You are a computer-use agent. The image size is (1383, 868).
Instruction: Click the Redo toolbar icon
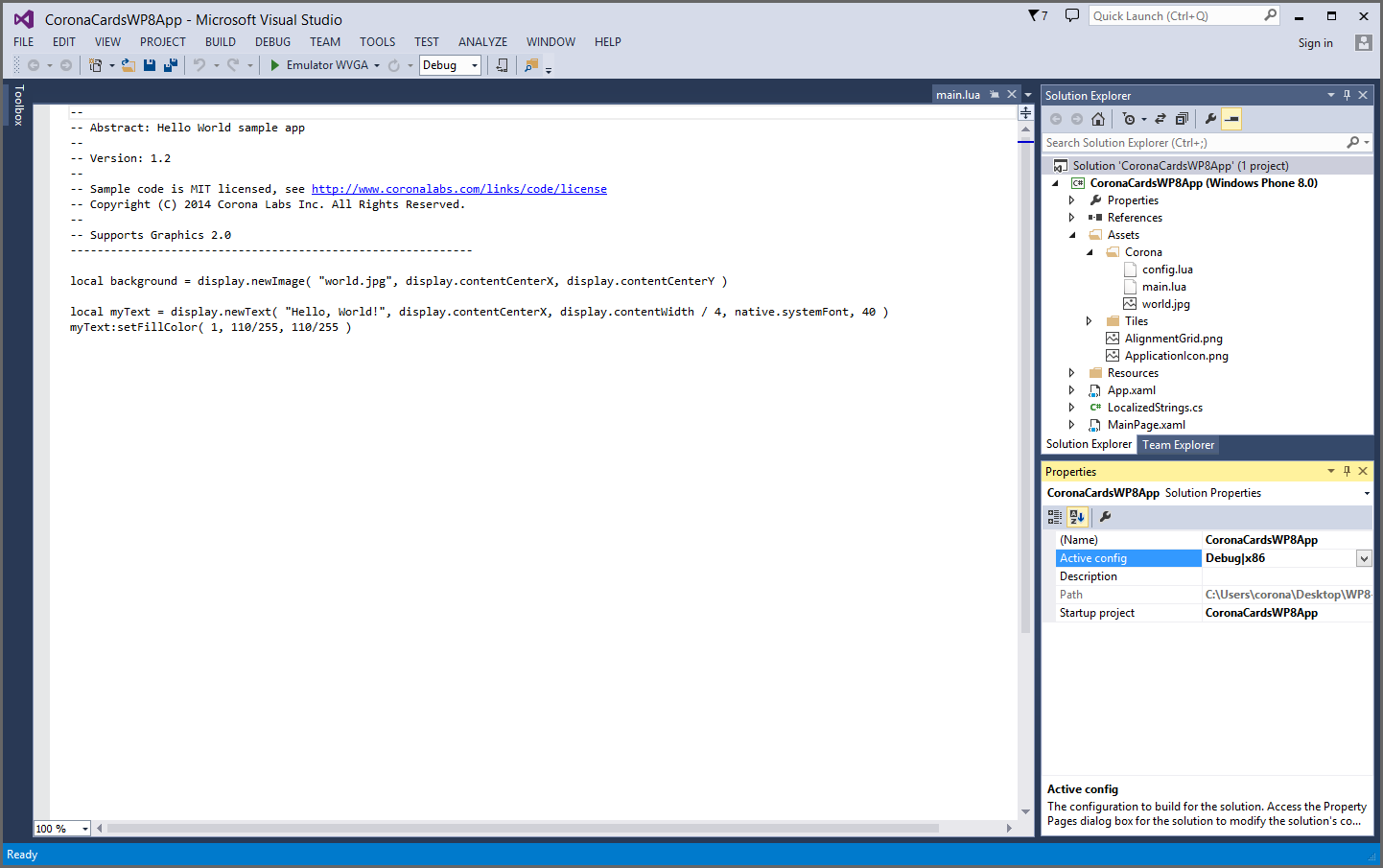pos(233,65)
